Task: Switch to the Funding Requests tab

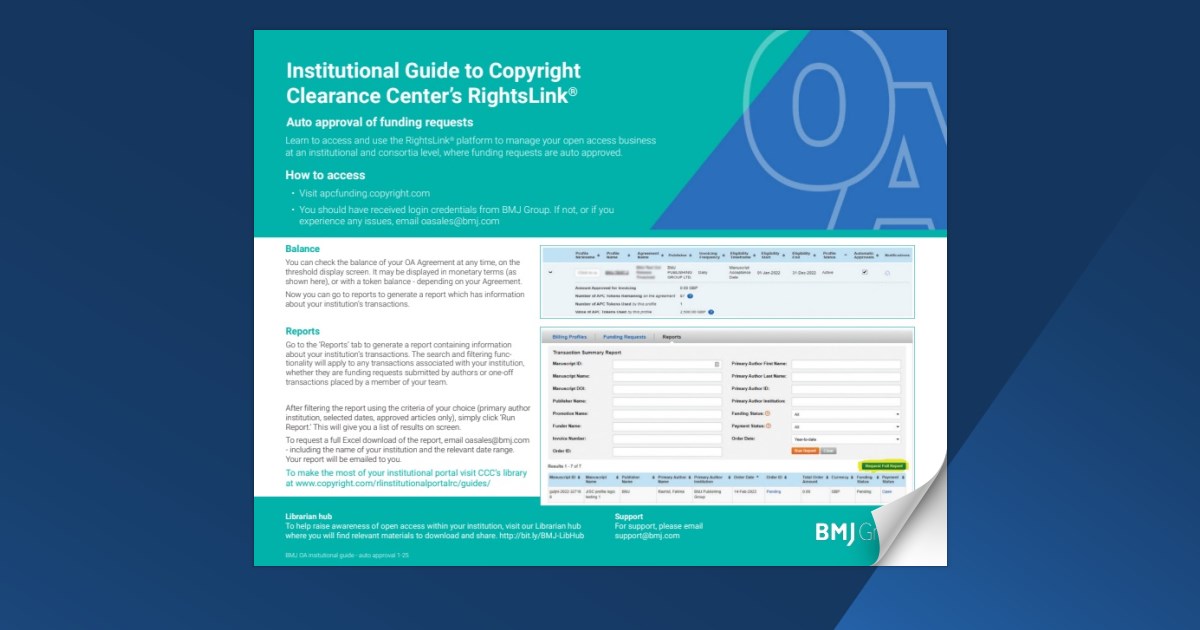Action: (x=624, y=336)
